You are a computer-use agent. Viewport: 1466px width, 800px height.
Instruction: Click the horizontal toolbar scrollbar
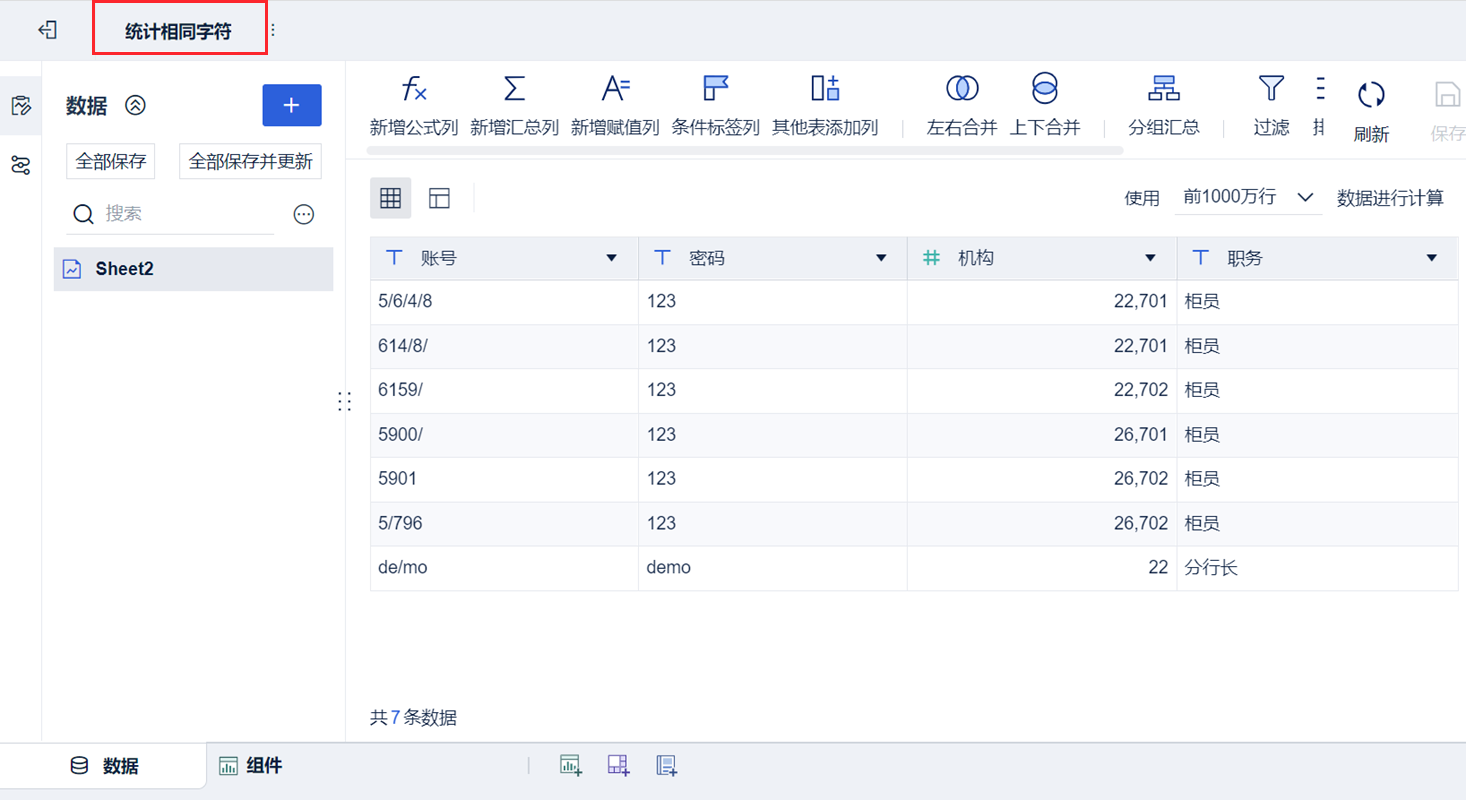[745, 151]
